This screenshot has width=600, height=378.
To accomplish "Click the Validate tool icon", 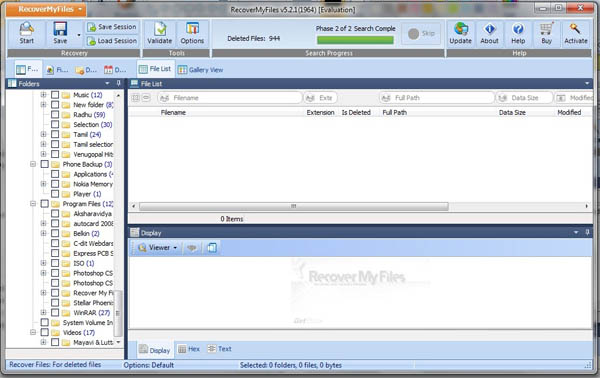I will pyautogui.click(x=160, y=29).
